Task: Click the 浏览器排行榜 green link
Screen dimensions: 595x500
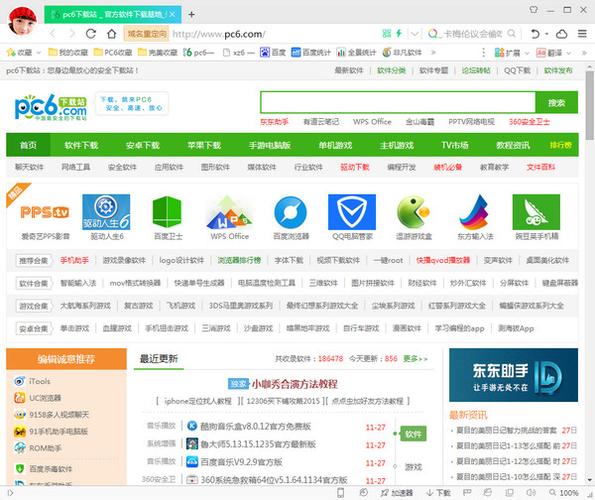Action: [239, 260]
